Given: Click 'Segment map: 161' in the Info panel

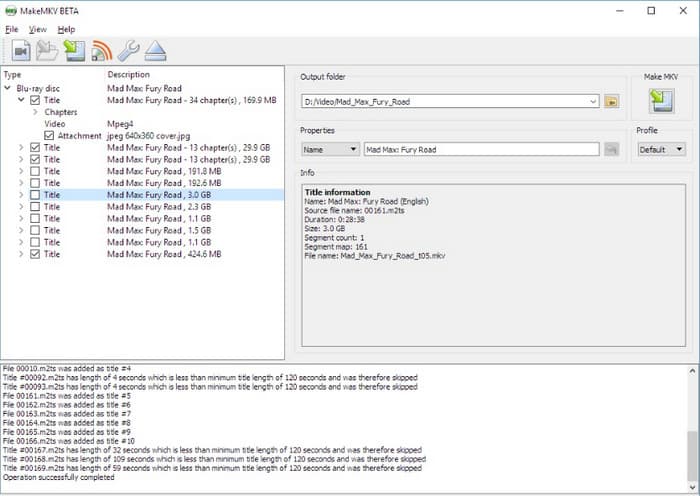Looking at the screenshot, I should click(x=336, y=246).
